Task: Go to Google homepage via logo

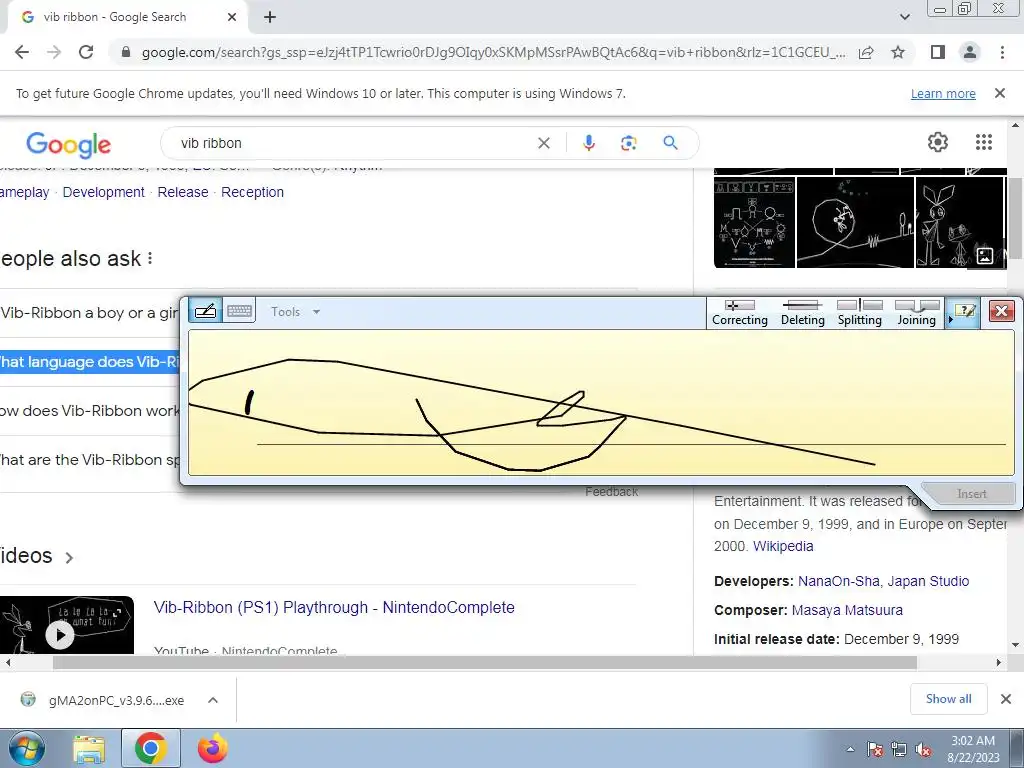Action: pyautogui.click(x=69, y=144)
